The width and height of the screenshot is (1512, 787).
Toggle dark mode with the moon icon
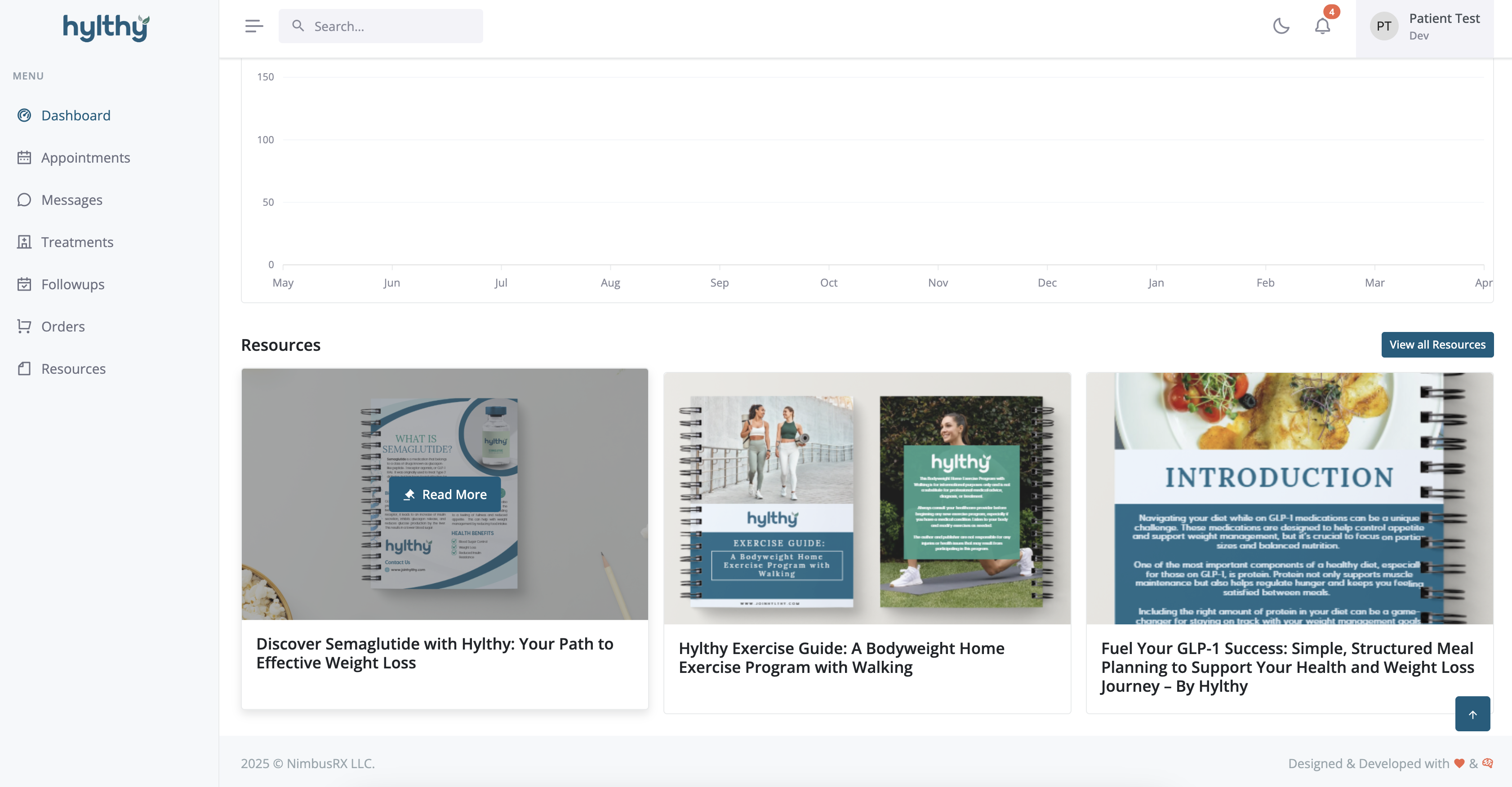click(x=1281, y=26)
